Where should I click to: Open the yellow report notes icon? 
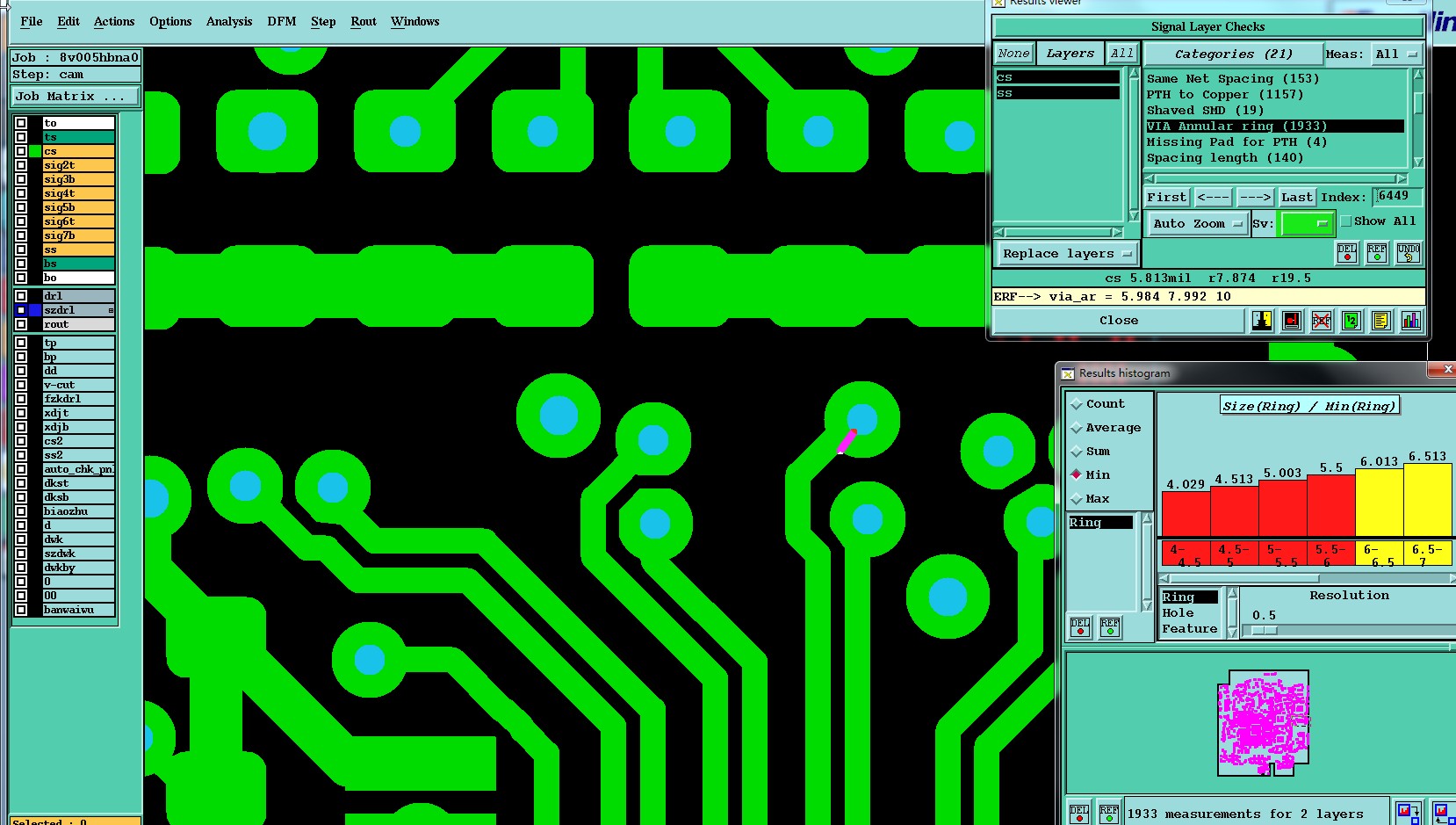(x=1381, y=321)
